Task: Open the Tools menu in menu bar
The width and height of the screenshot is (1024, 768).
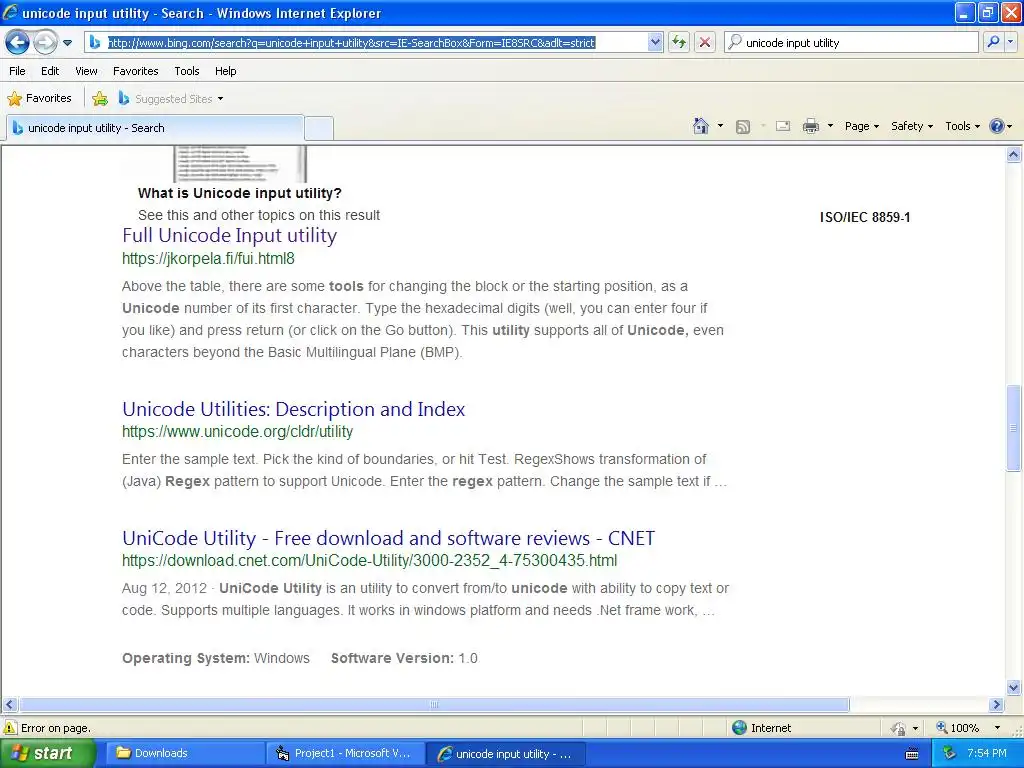Action: point(187,71)
